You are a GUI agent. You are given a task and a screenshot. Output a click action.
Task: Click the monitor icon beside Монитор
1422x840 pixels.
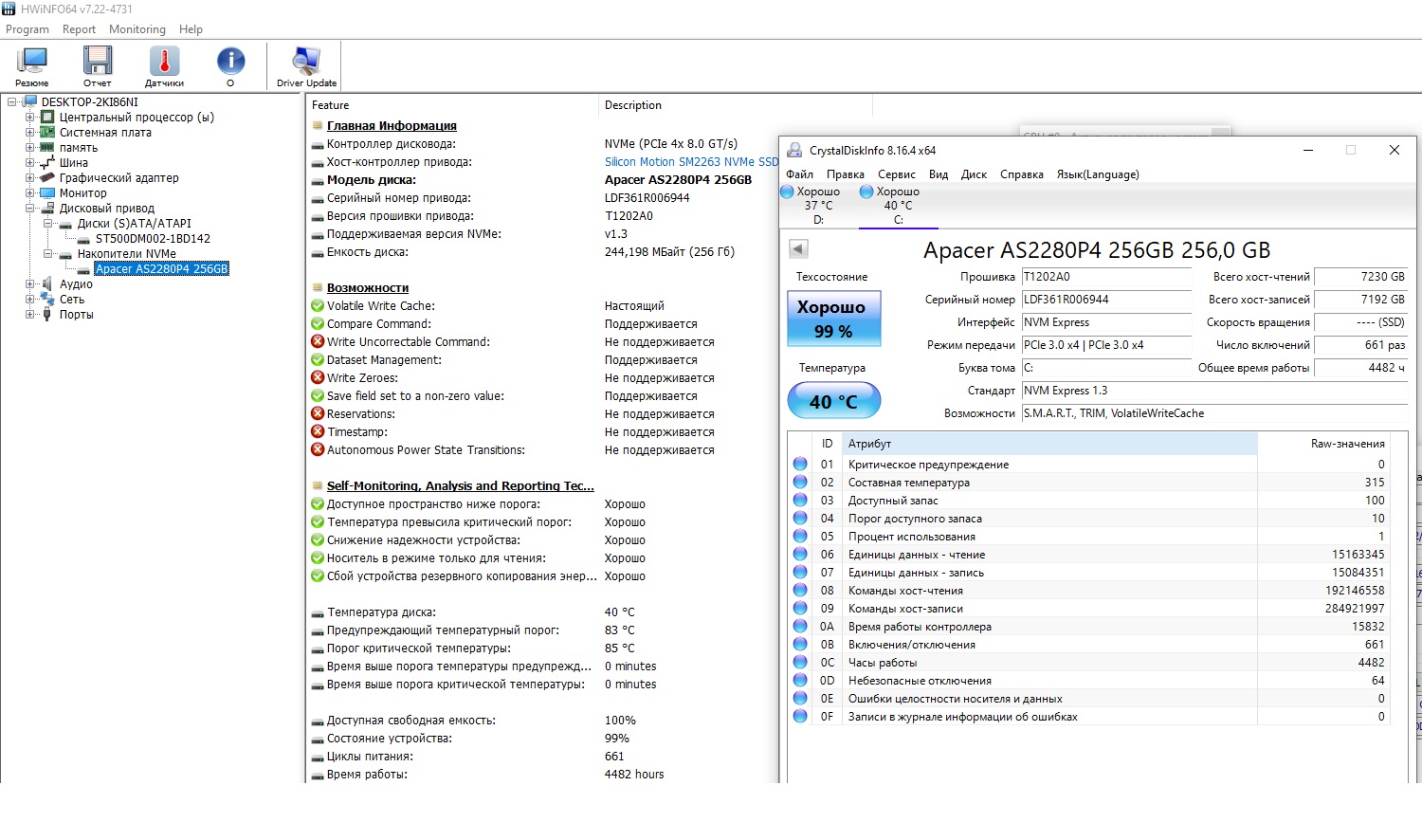(47, 193)
